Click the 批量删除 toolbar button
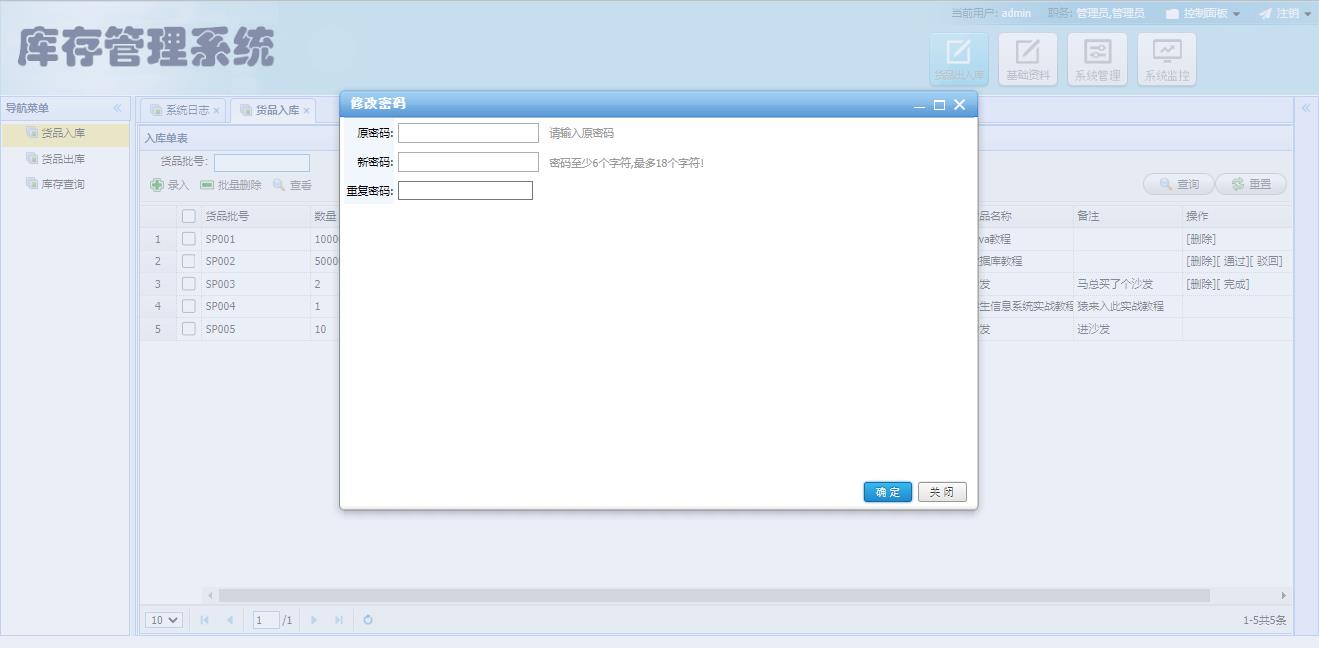 click(x=231, y=185)
